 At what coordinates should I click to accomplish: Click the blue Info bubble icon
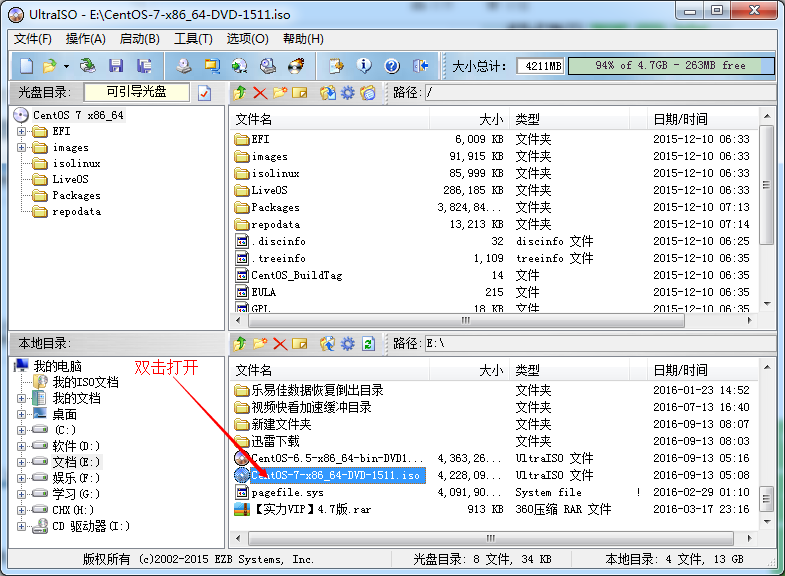click(364, 66)
